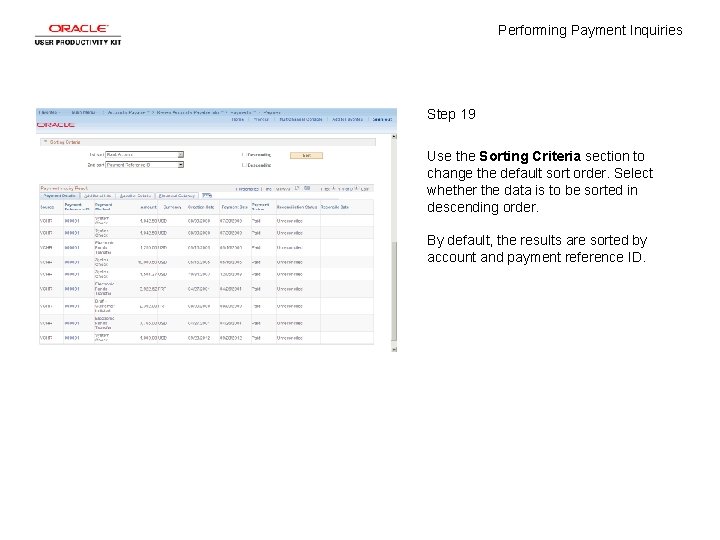Open Review Accounts Payable Info breadcrumb
The image size is (720, 540).
coord(191,112)
